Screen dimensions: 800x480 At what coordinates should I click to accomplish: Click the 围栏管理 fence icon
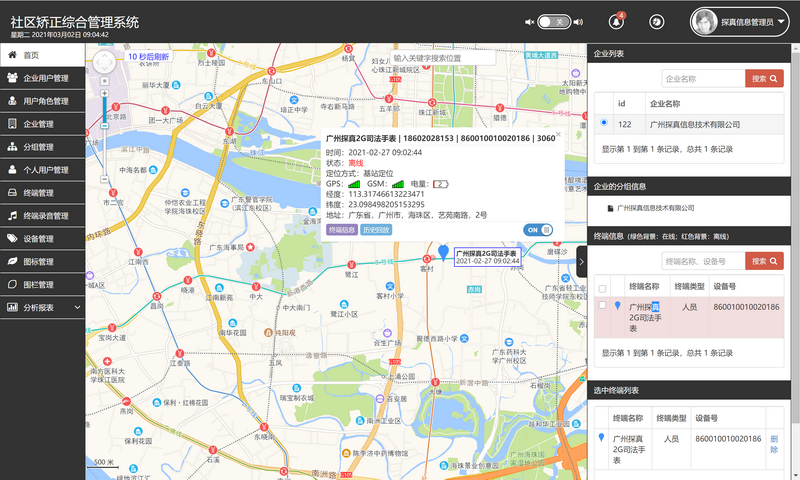[x=12, y=284]
